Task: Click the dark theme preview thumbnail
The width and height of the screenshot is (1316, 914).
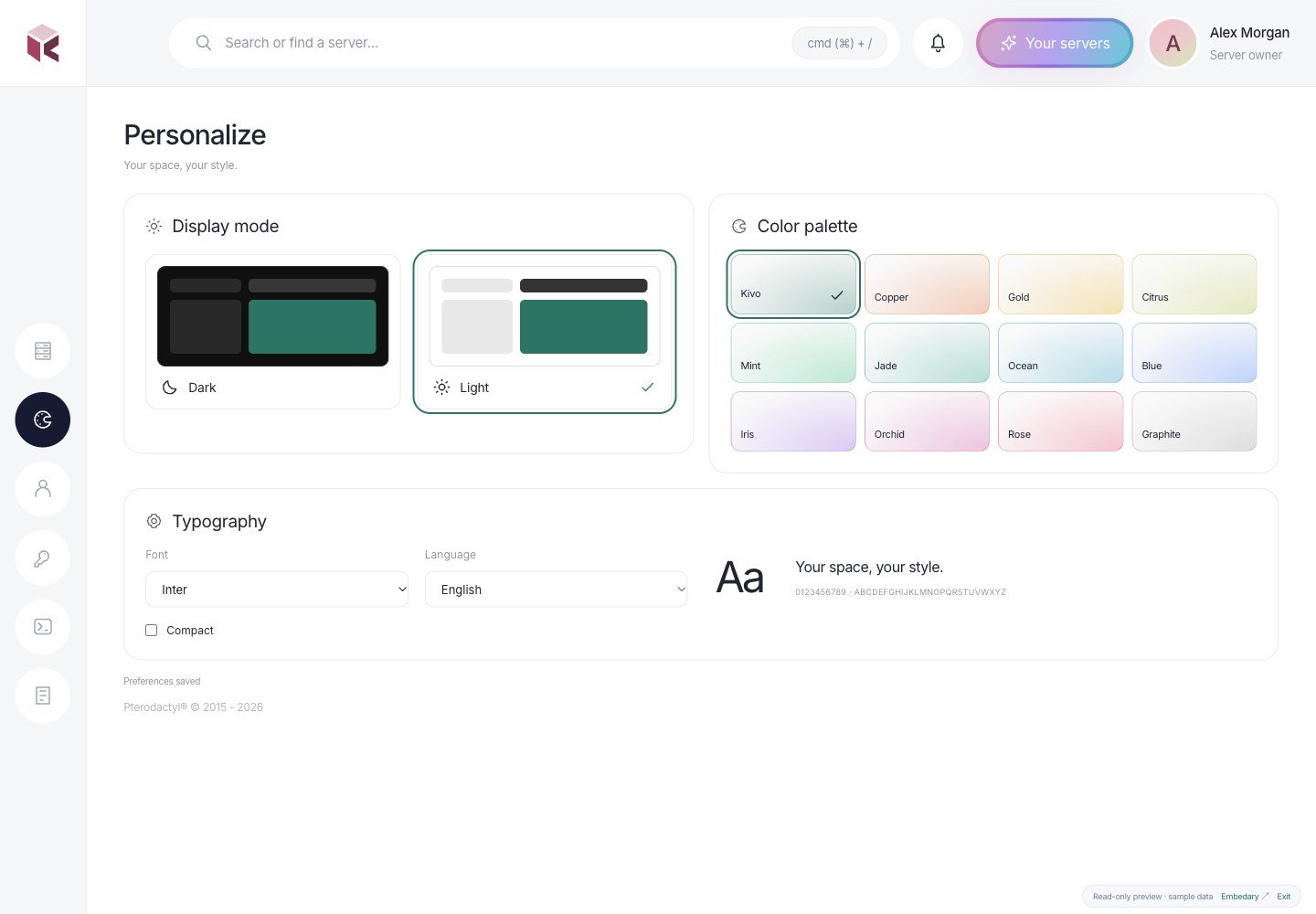Action: point(273,316)
